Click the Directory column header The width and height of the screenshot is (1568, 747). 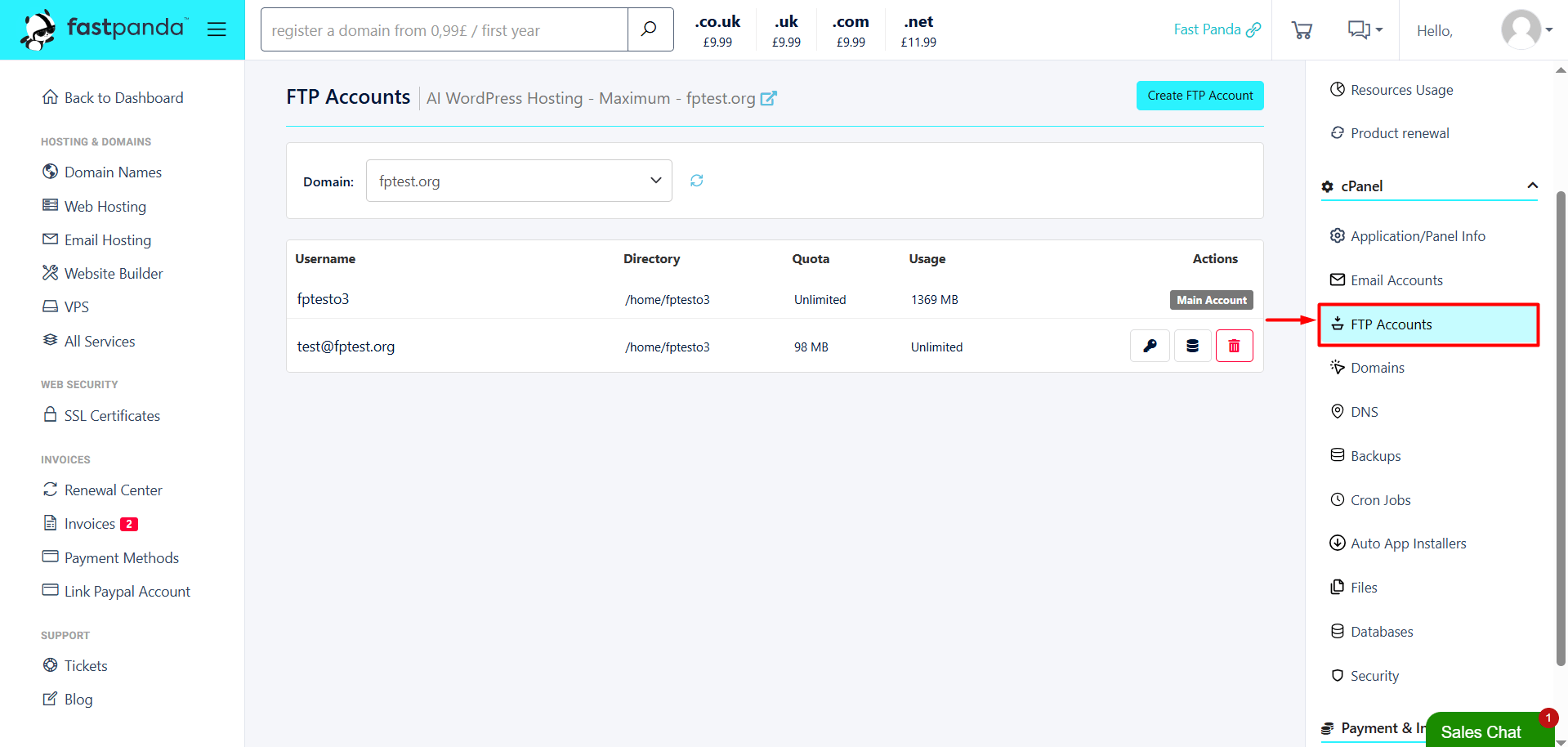pos(651,259)
